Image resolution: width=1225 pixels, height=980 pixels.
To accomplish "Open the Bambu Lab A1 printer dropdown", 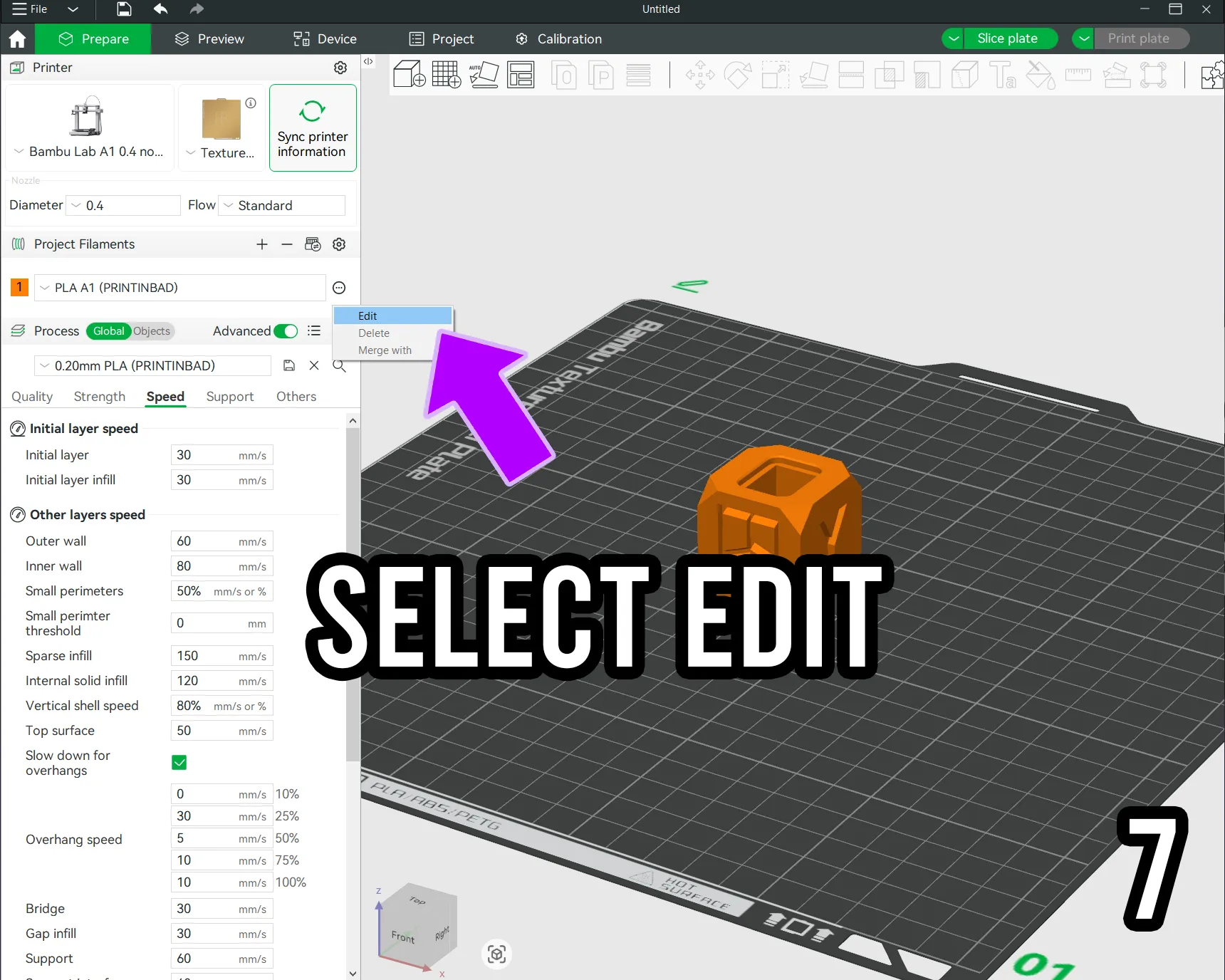I will [89, 152].
